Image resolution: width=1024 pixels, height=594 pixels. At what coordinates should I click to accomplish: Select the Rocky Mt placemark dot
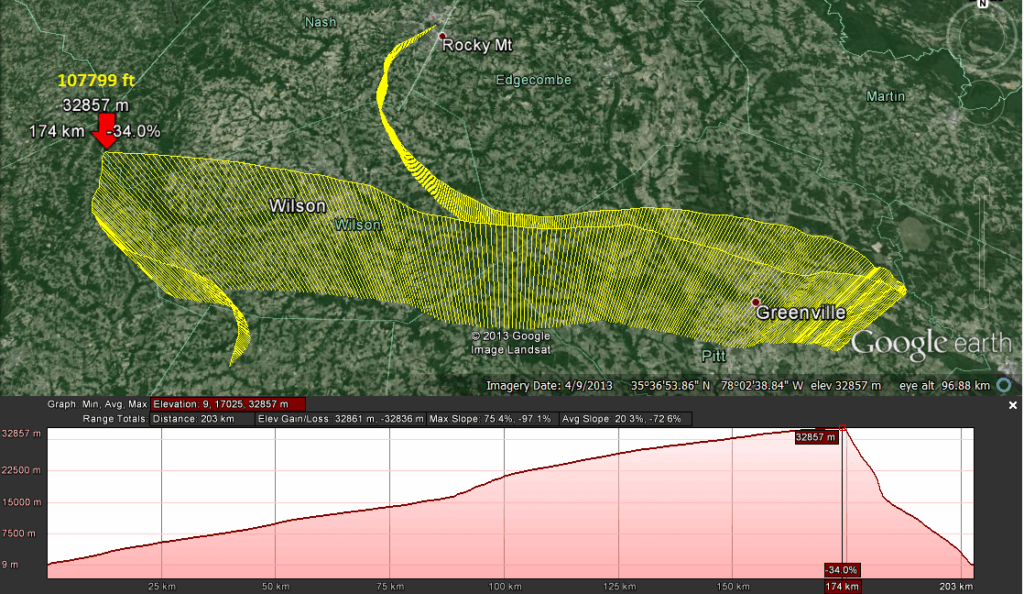coord(439,35)
